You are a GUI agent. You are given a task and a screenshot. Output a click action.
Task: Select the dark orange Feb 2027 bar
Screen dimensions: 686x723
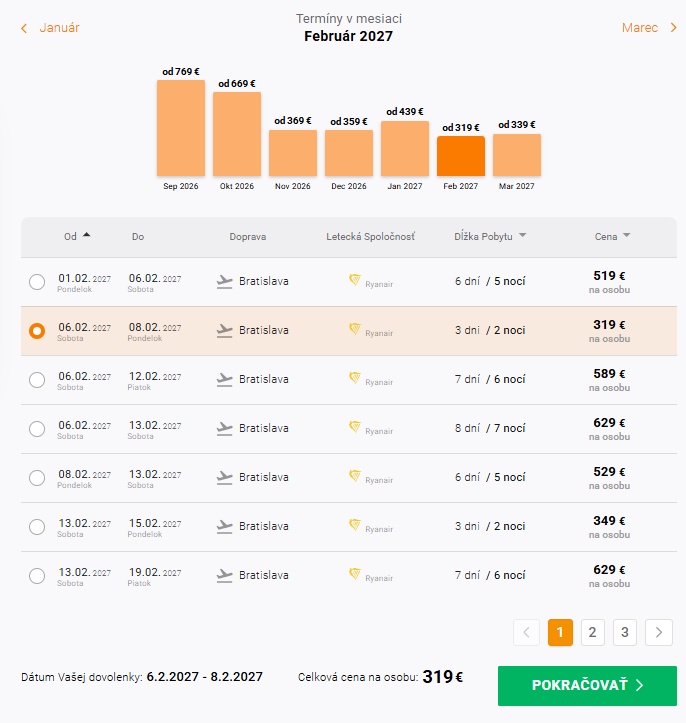[x=461, y=156]
